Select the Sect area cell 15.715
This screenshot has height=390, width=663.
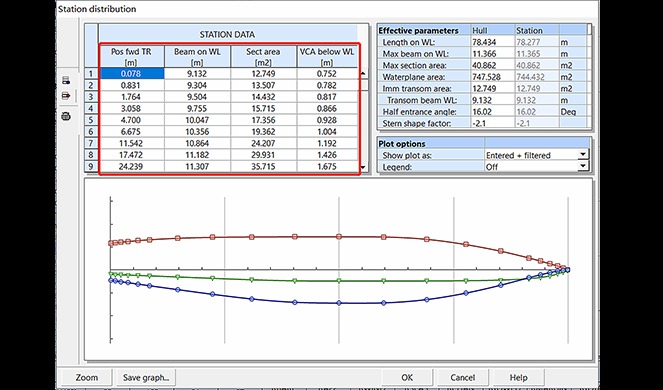pyautogui.click(x=264, y=108)
